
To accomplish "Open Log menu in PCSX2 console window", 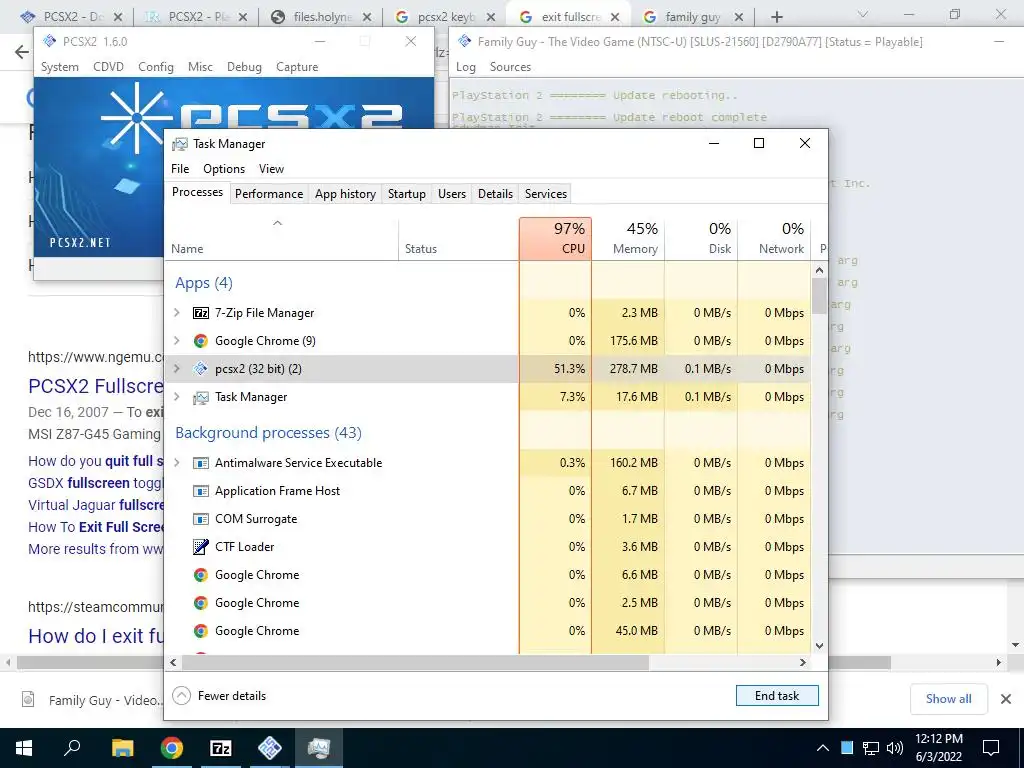I will [x=466, y=67].
